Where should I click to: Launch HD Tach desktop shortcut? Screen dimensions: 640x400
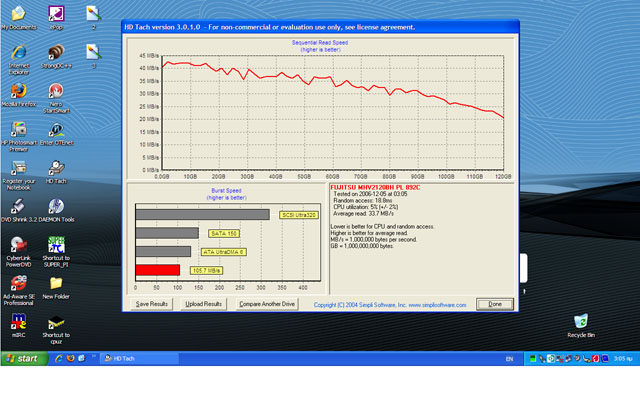[x=56, y=172]
